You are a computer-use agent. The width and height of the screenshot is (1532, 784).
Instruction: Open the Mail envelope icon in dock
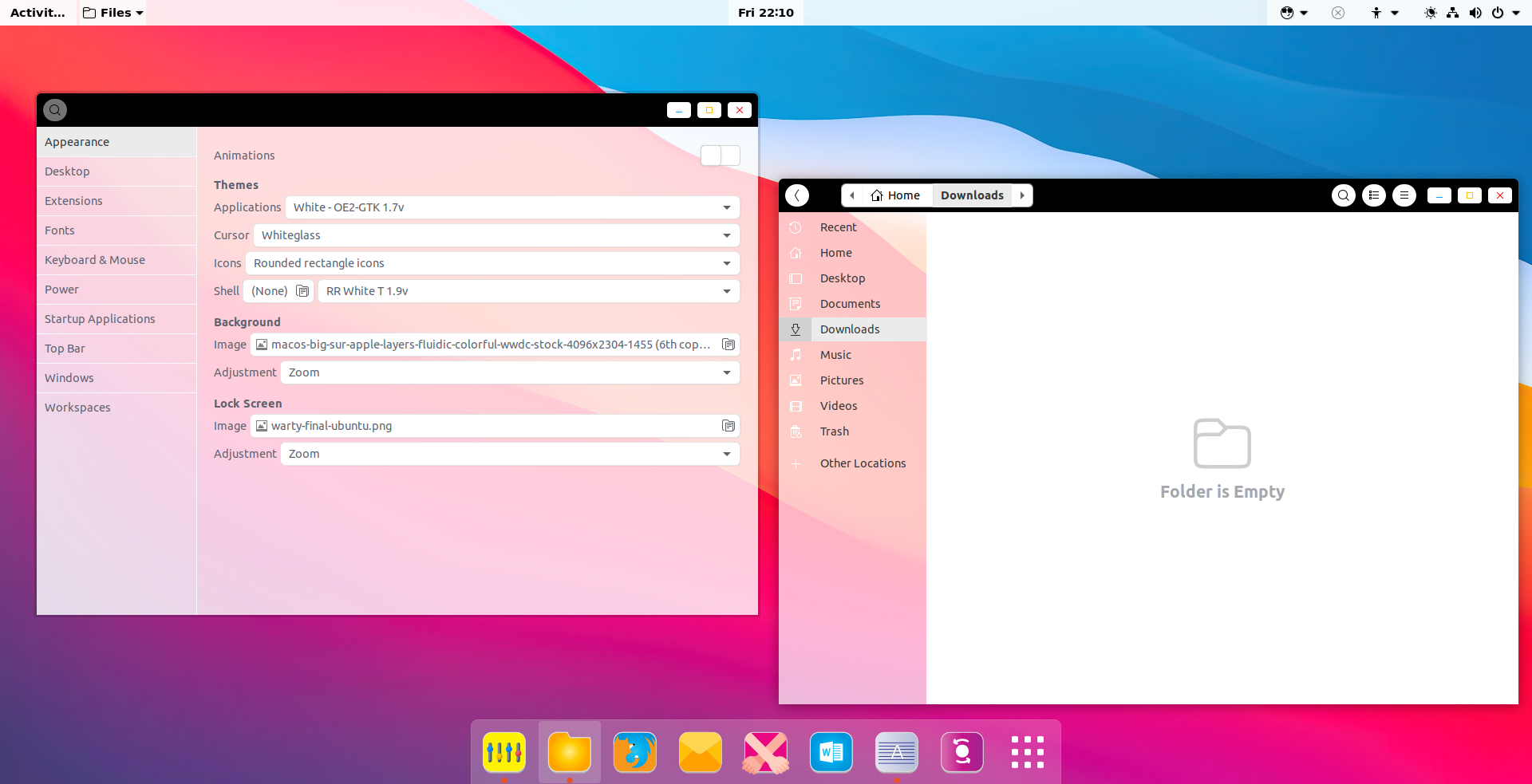click(701, 752)
